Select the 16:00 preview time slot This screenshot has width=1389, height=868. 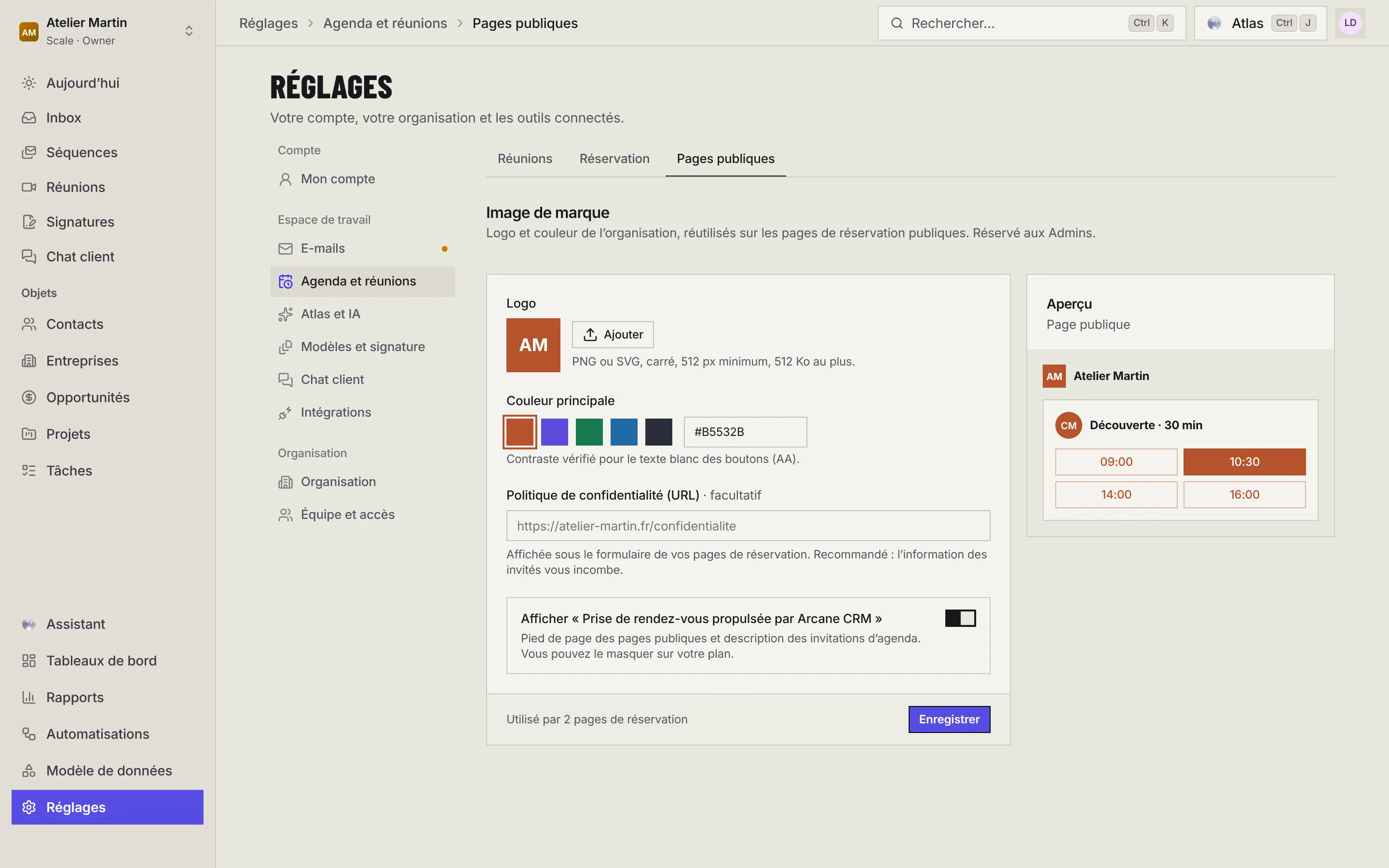[1244, 494]
